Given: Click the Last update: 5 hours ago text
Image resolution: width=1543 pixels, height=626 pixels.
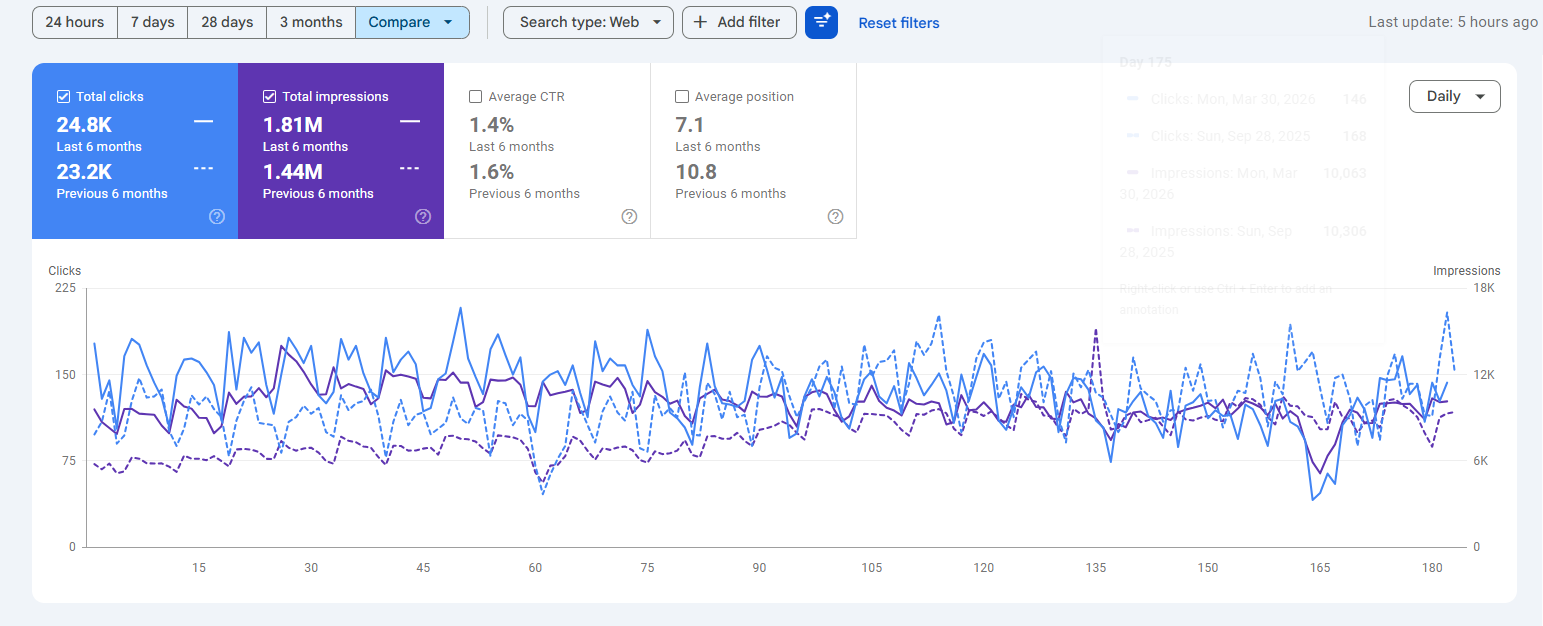Looking at the screenshot, I should coord(1453,22).
